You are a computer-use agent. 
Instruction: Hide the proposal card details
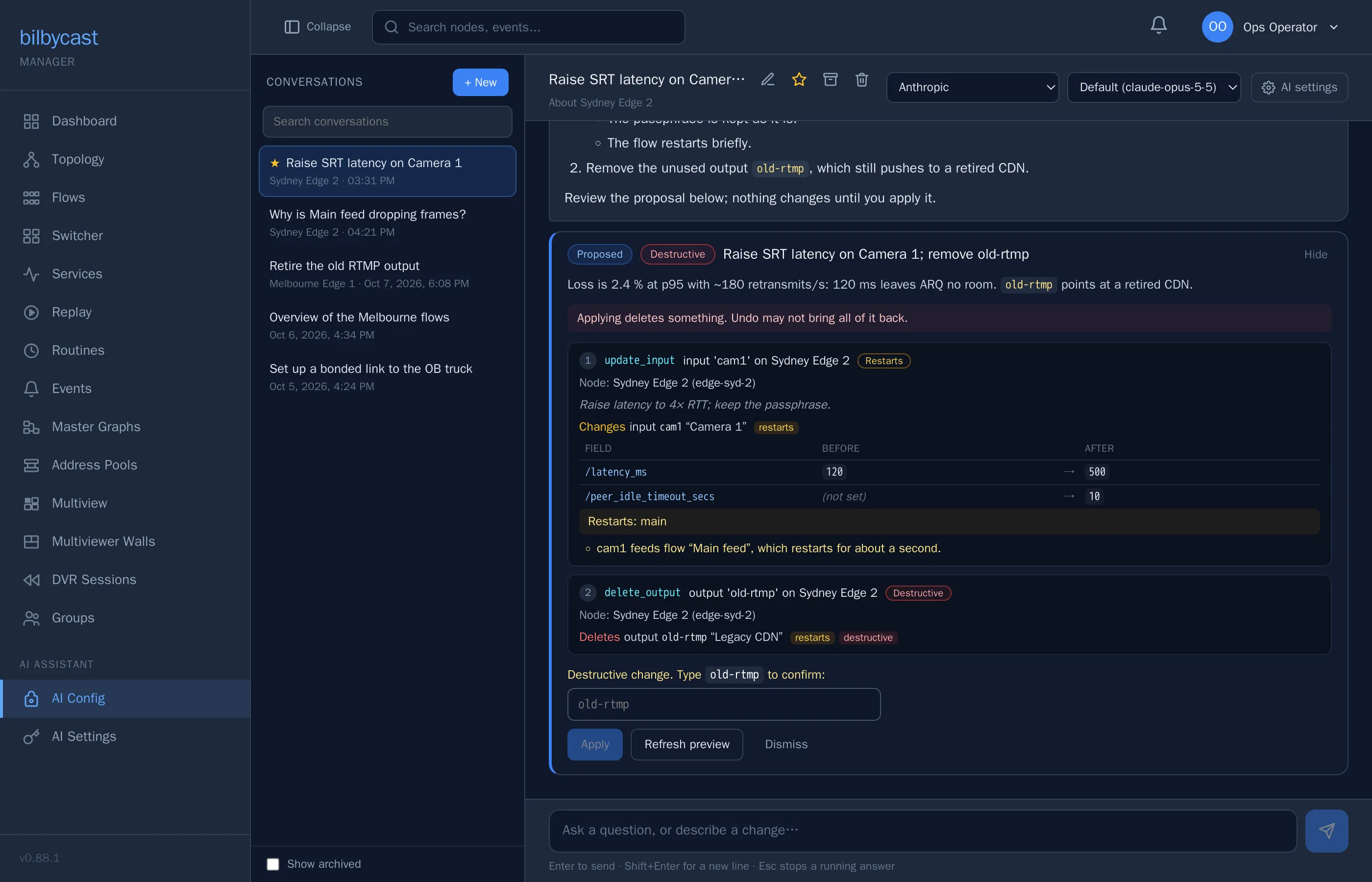tap(1315, 254)
